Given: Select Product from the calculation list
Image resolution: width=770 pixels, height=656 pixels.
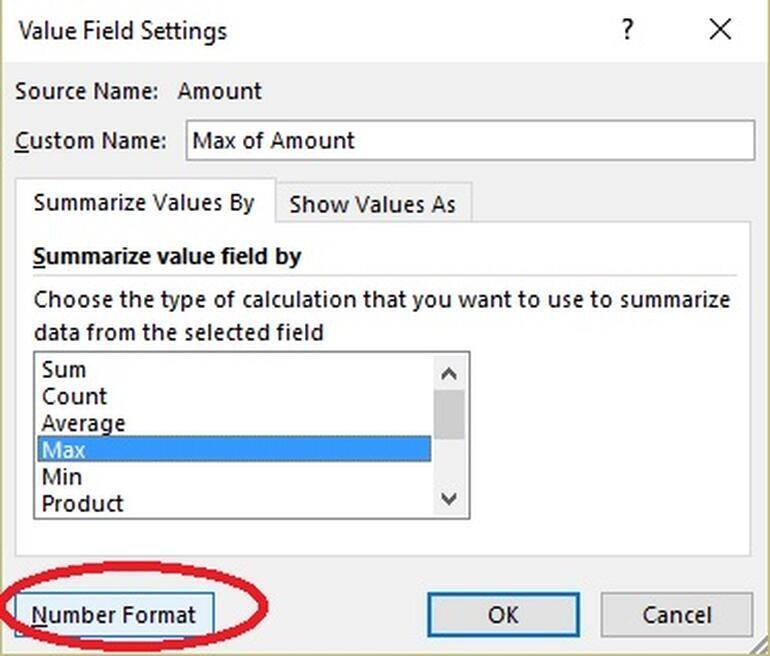Looking at the screenshot, I should 83,503.
